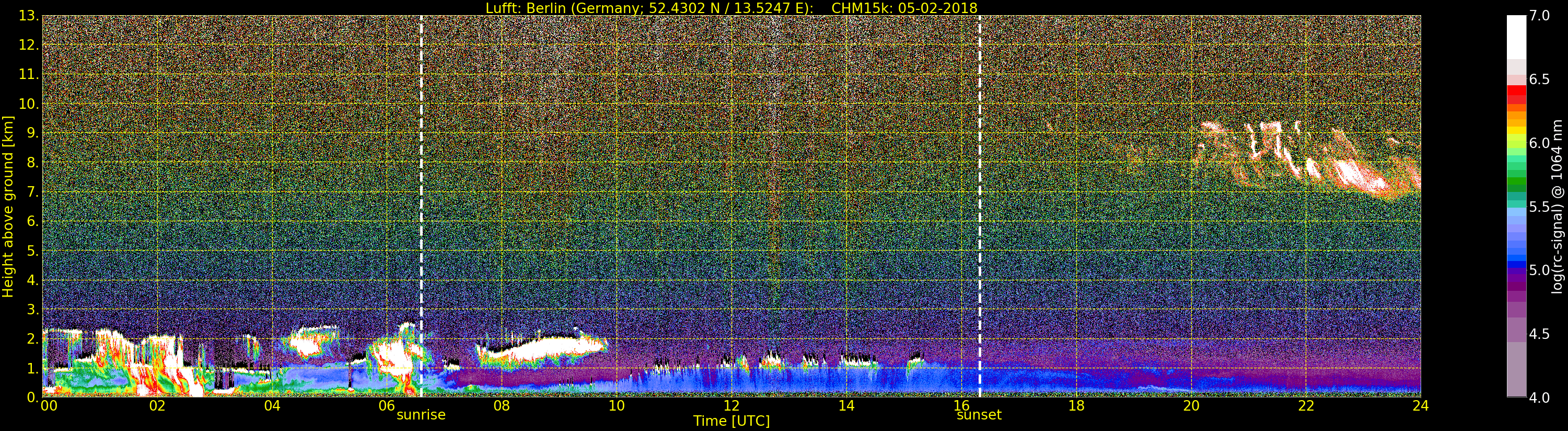
Task: Click the colorbar tick label '4.5'
Action: point(1539,334)
